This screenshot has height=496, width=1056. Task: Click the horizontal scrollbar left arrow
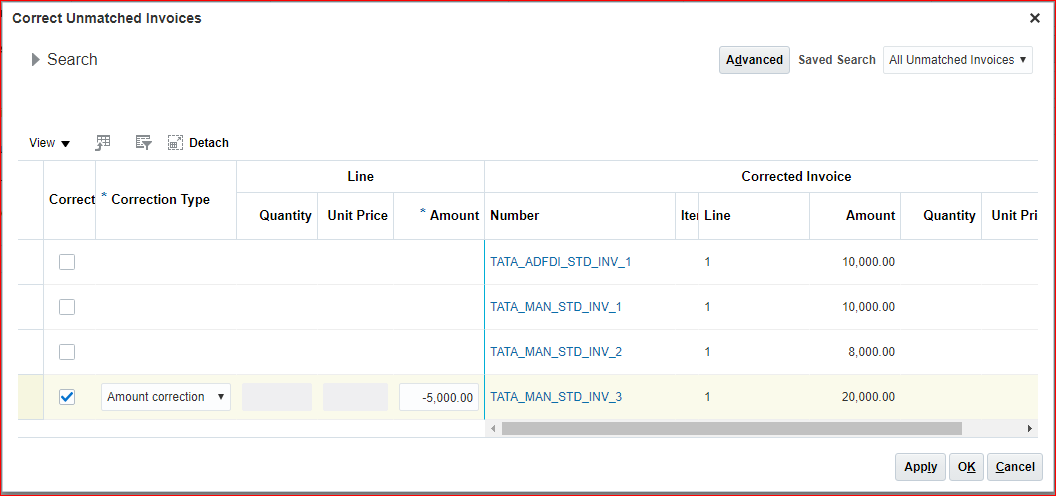pyautogui.click(x=491, y=428)
